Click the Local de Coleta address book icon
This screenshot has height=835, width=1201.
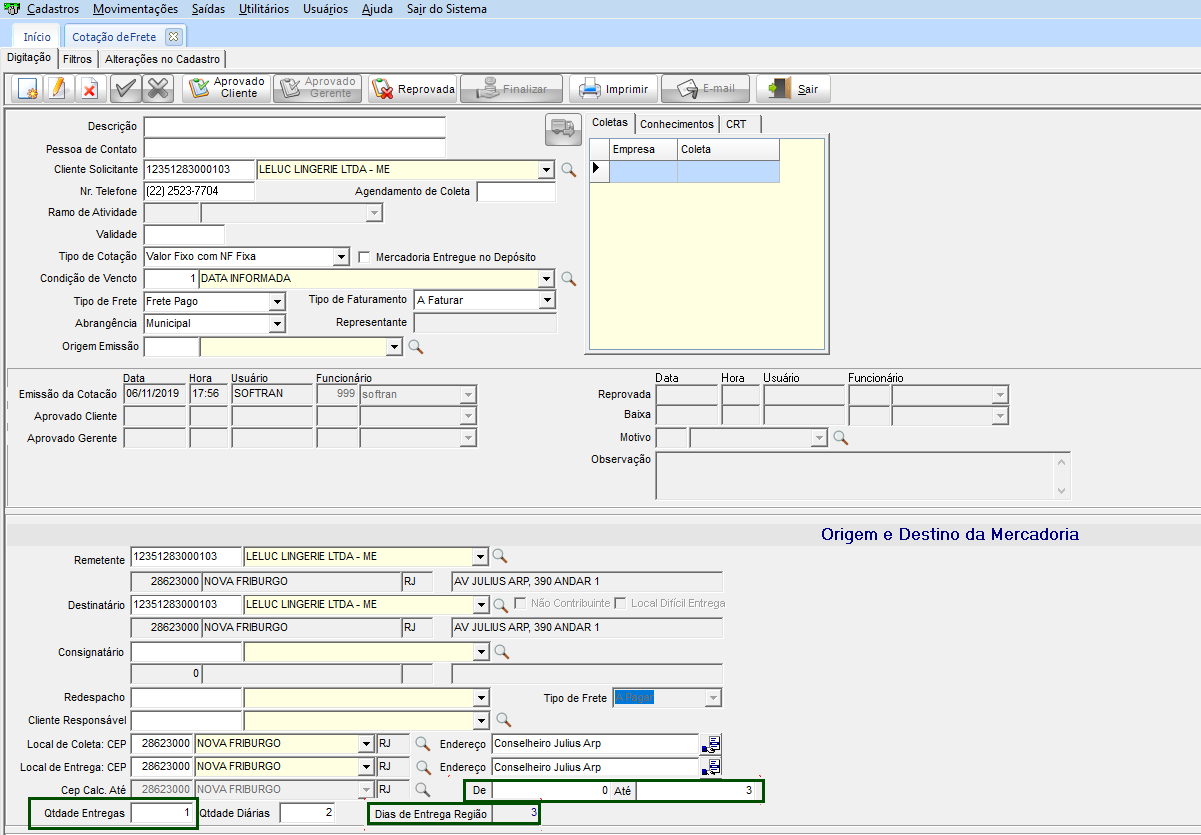tap(711, 743)
